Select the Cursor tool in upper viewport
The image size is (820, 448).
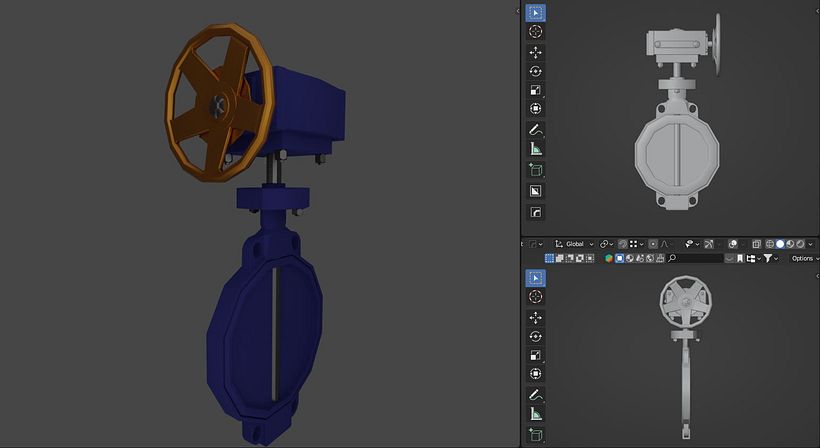[x=535, y=31]
